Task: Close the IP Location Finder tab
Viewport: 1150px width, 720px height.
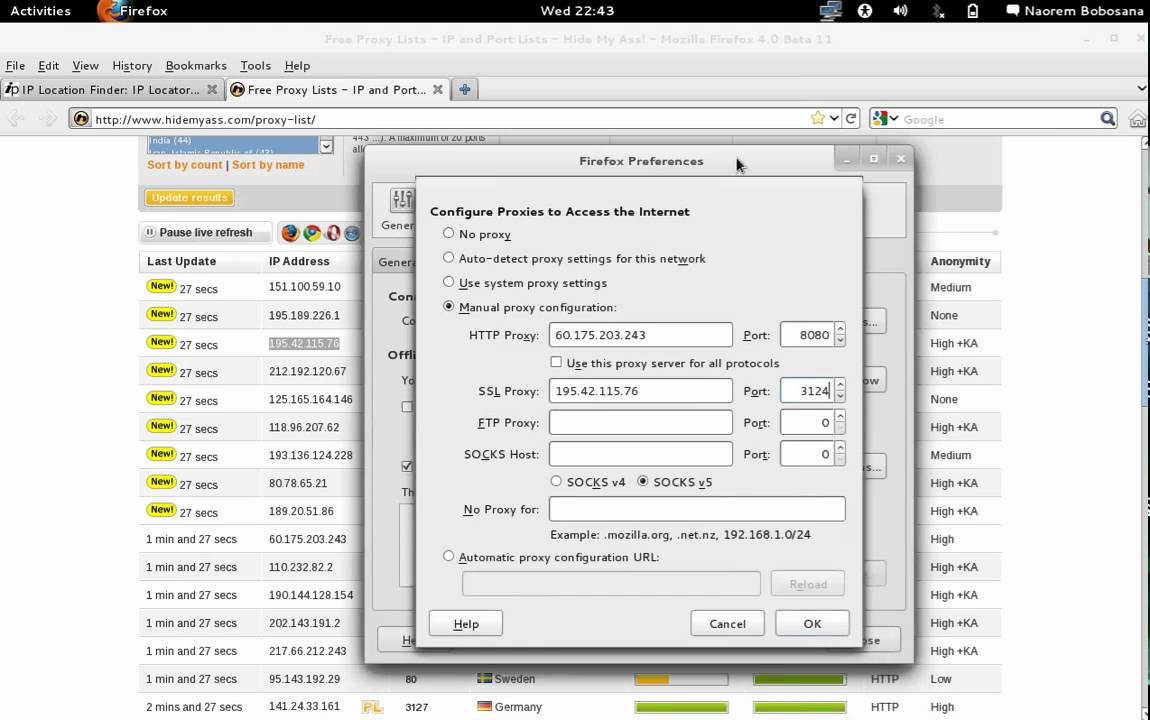Action: coord(212,89)
